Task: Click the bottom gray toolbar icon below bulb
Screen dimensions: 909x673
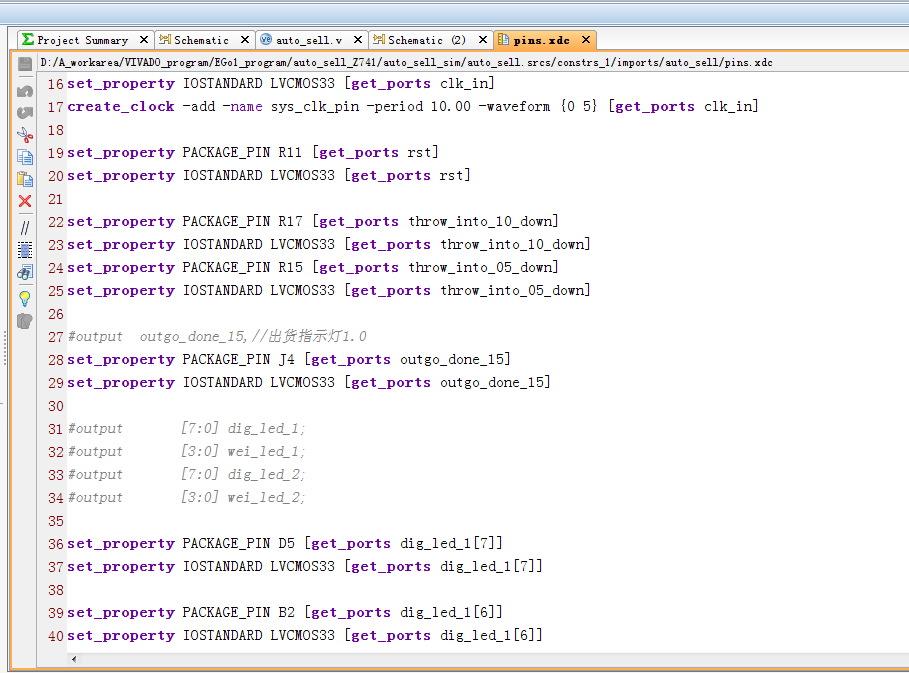Action: (x=25, y=321)
